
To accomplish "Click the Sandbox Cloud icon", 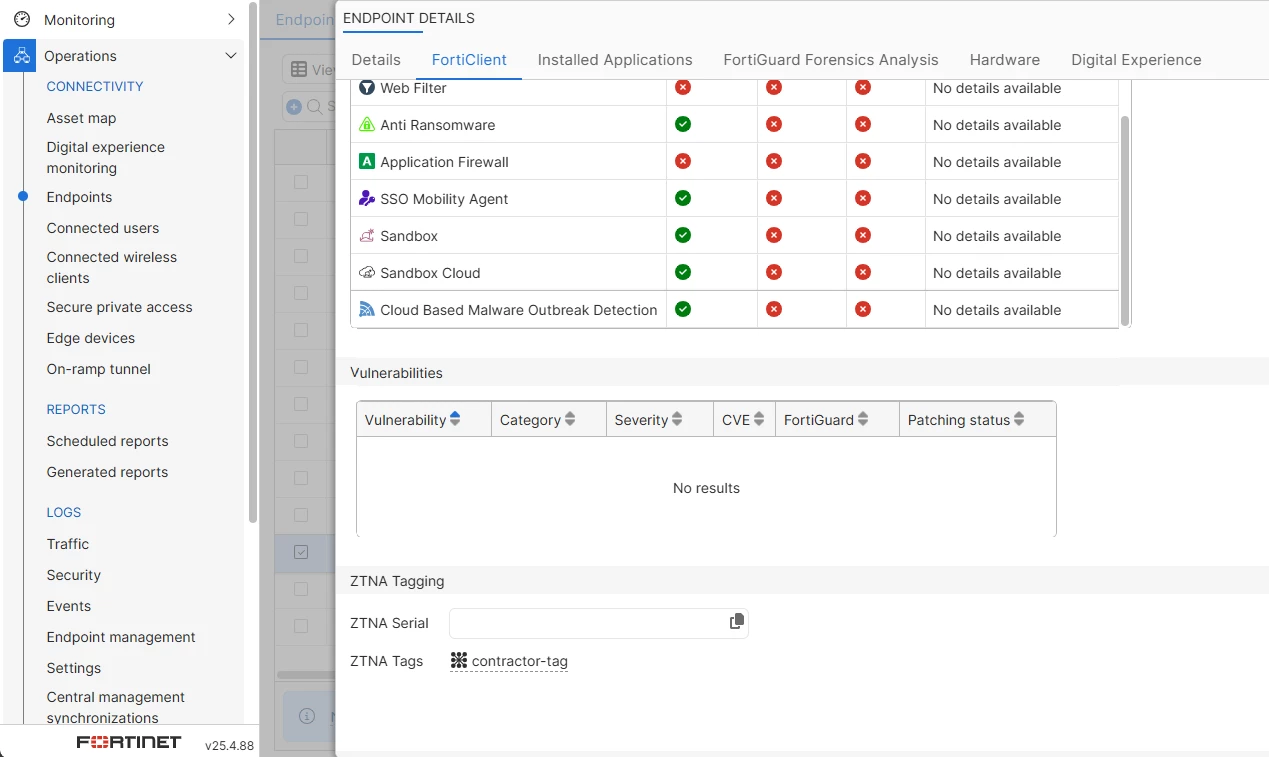I will click(x=367, y=273).
